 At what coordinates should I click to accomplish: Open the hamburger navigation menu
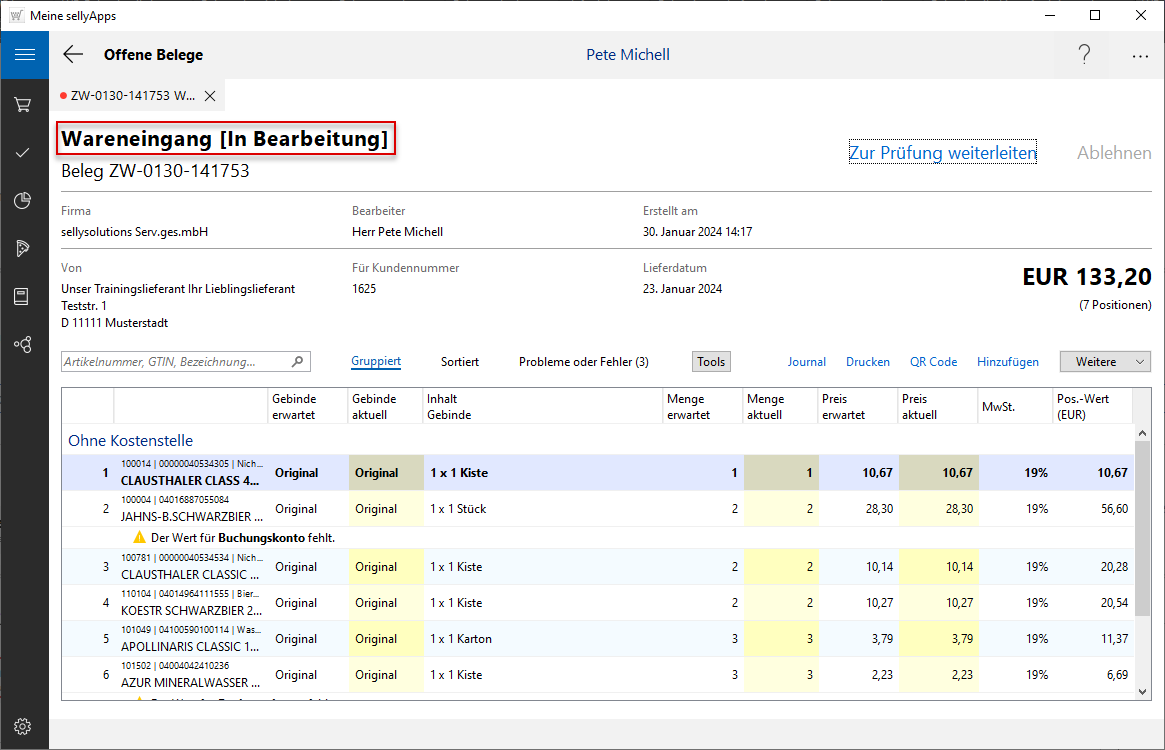point(24,55)
